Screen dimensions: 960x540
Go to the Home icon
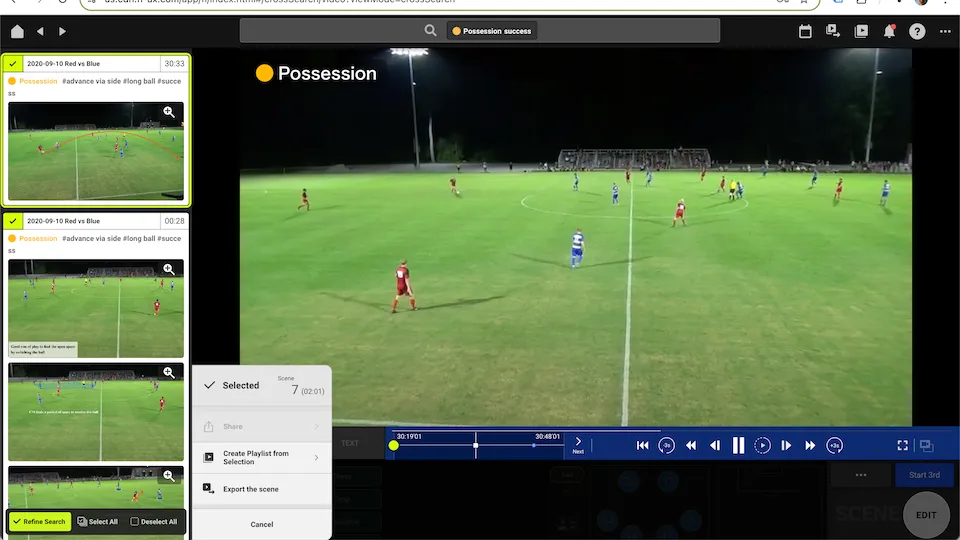point(17,31)
